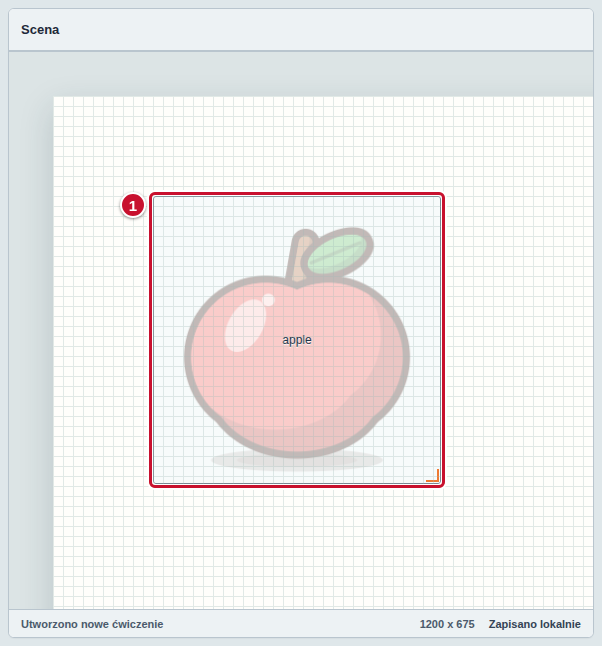Click empty grid area below the apple frame

click(297, 548)
